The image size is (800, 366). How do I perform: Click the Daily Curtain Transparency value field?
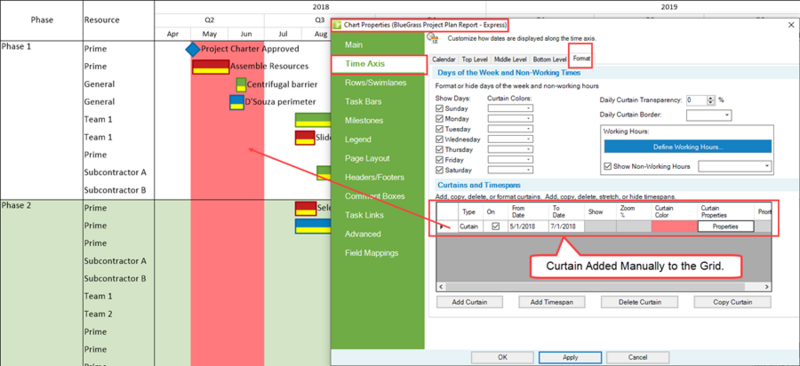[x=696, y=100]
